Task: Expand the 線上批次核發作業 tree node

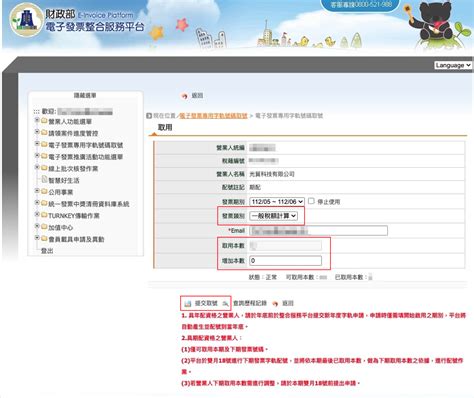Action: coord(37,167)
